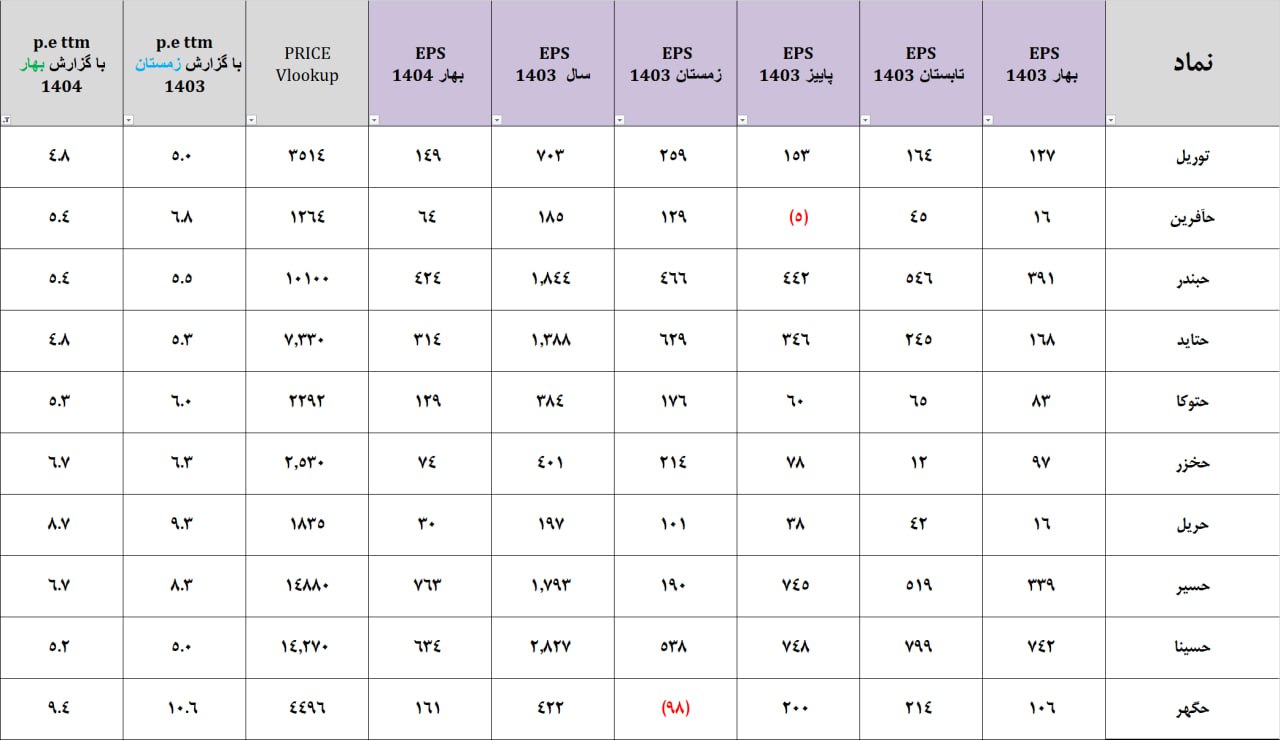Open the نماد column filter dropdown
1280x740 pixels.
[x=1111, y=120]
